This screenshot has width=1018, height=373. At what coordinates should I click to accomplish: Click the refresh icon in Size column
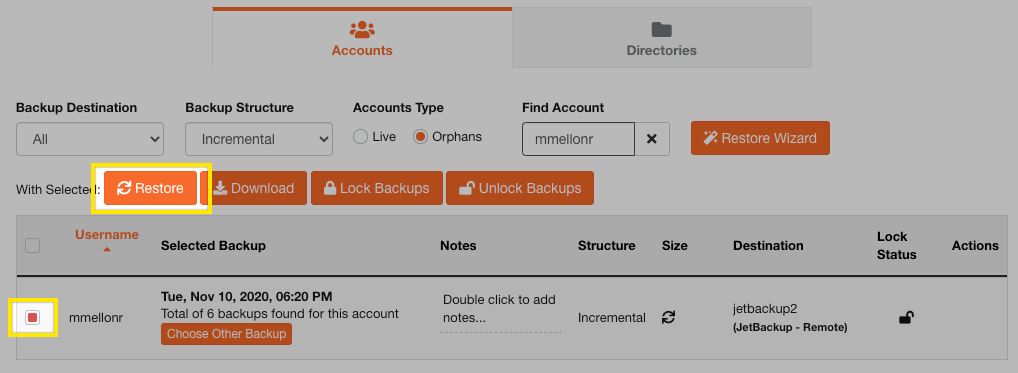(x=669, y=317)
